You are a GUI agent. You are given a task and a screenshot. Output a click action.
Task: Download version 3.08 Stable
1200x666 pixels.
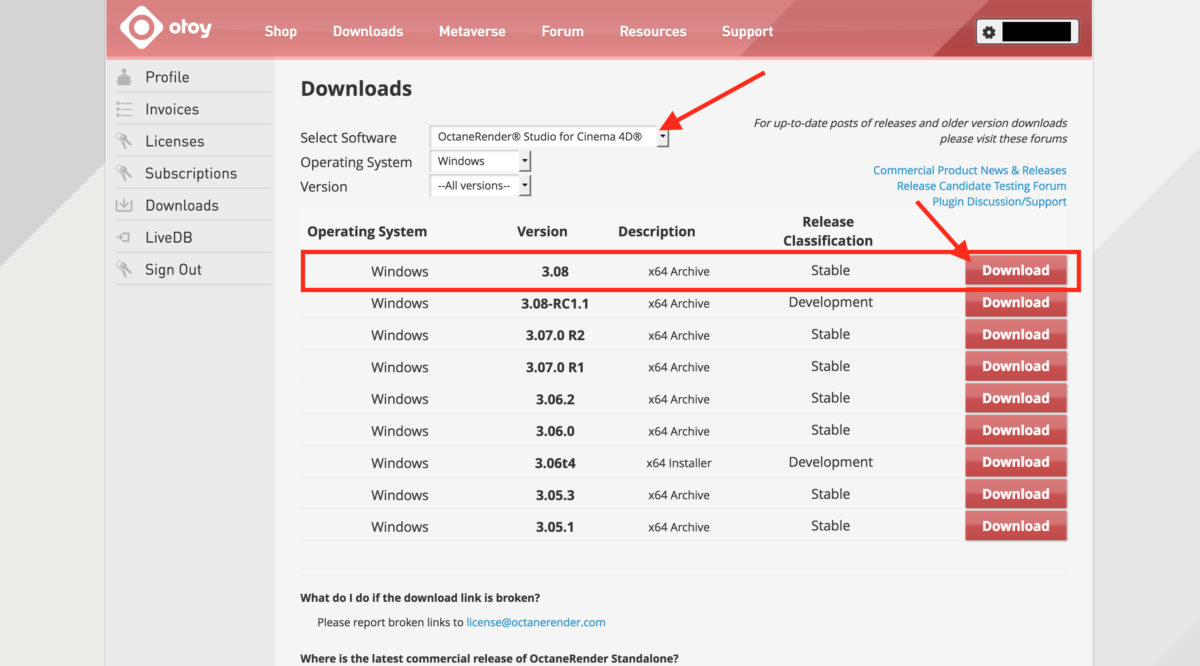click(1016, 271)
